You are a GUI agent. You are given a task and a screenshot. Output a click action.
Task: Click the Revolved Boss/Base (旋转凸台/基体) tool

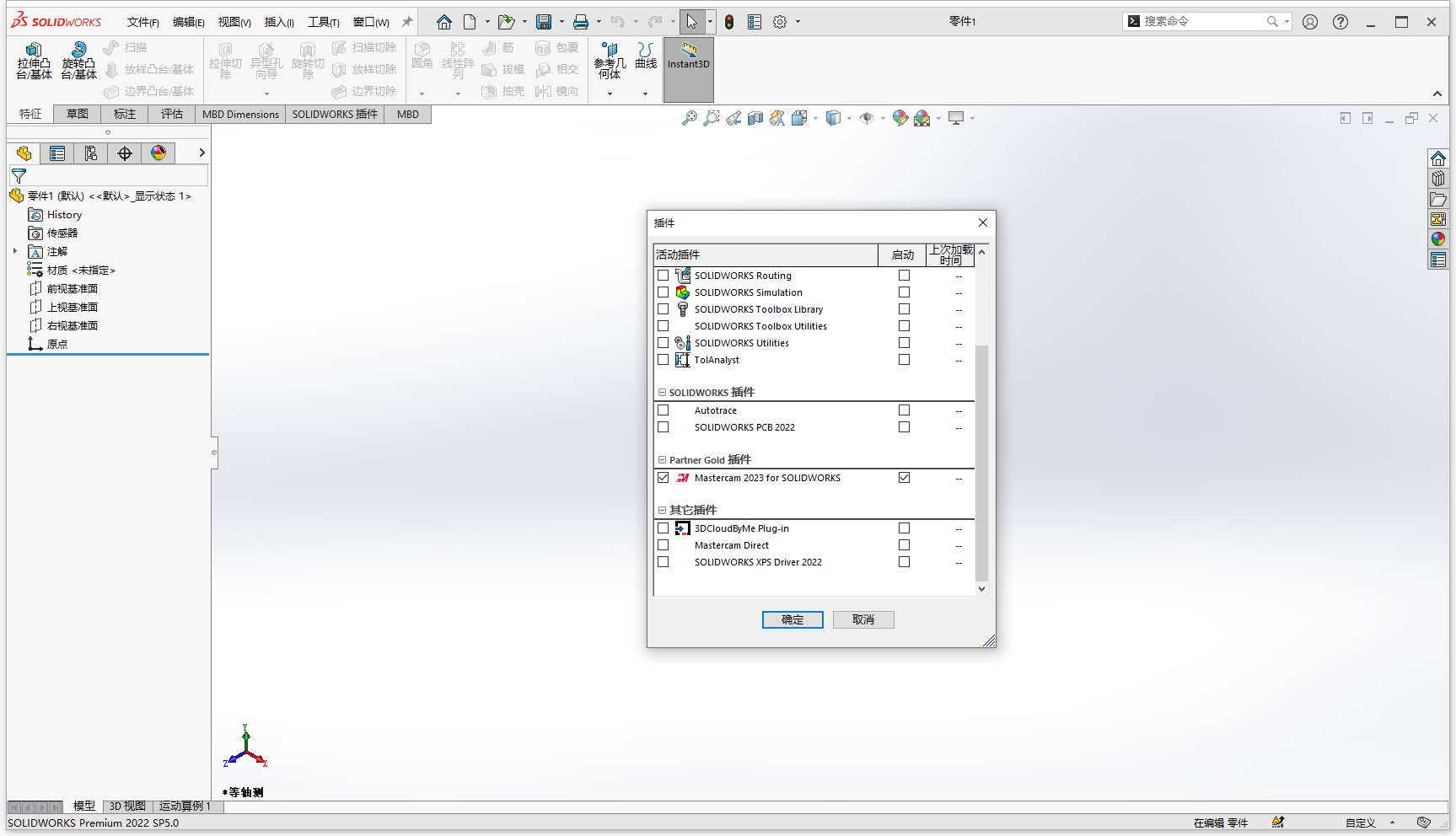(78, 61)
